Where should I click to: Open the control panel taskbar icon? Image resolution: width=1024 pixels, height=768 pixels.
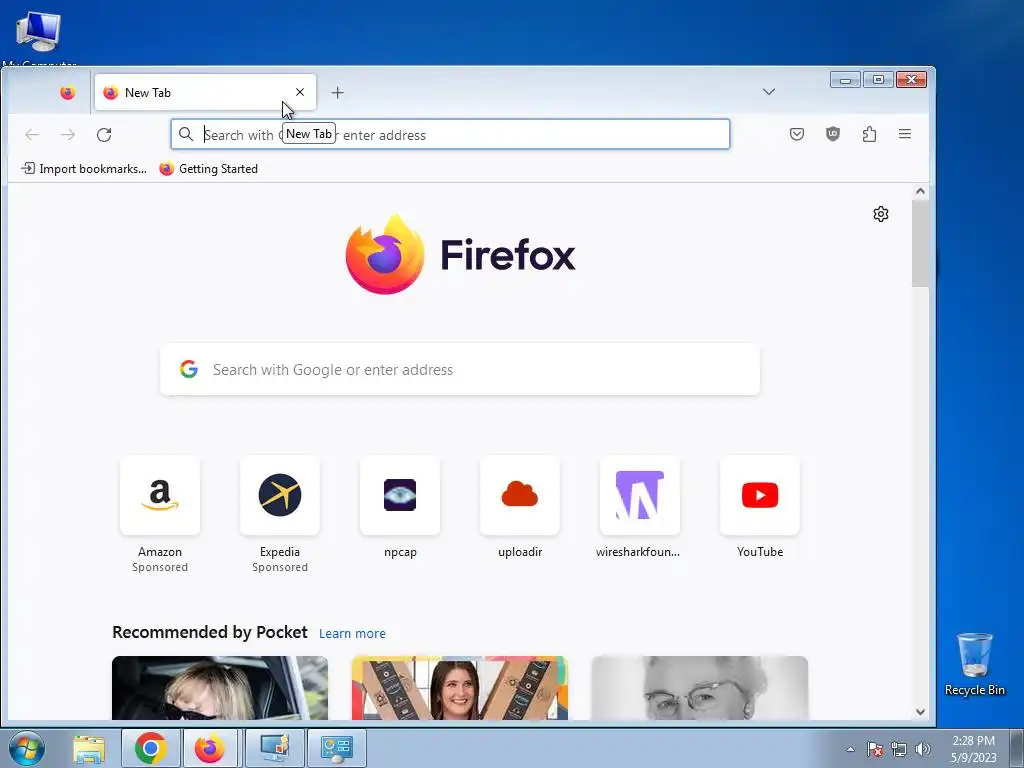(336, 748)
